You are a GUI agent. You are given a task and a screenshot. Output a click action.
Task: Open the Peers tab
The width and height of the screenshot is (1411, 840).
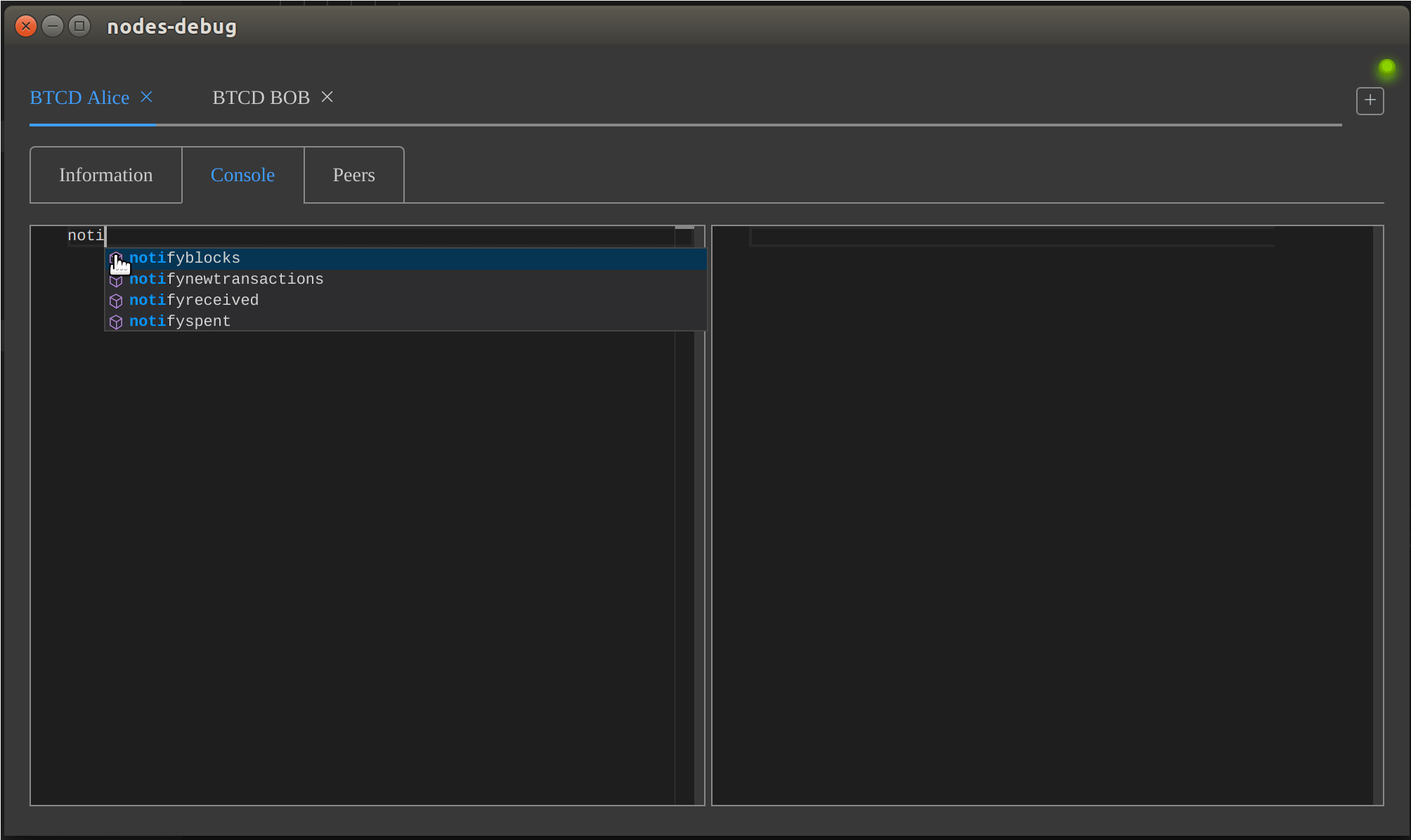[353, 175]
